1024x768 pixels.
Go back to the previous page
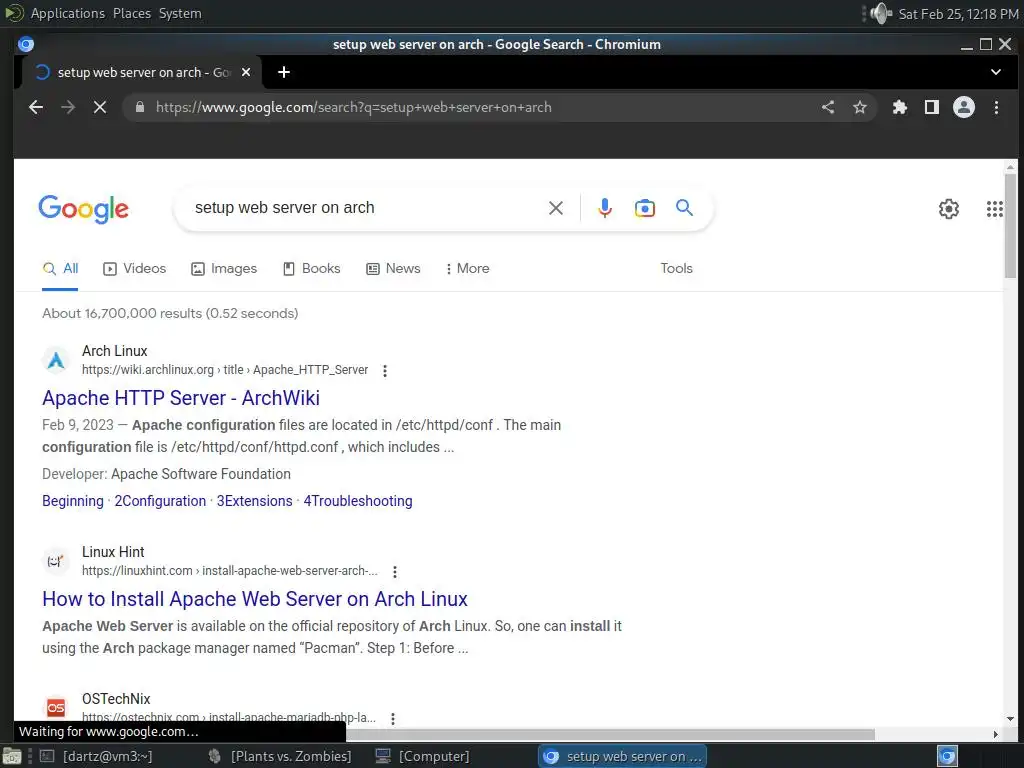(36, 107)
